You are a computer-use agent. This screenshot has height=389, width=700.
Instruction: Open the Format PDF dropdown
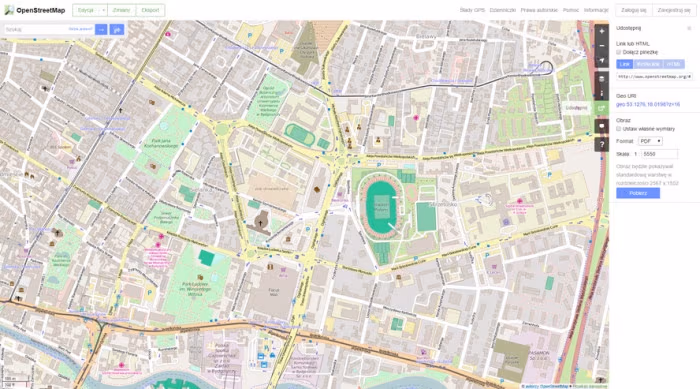pos(650,141)
